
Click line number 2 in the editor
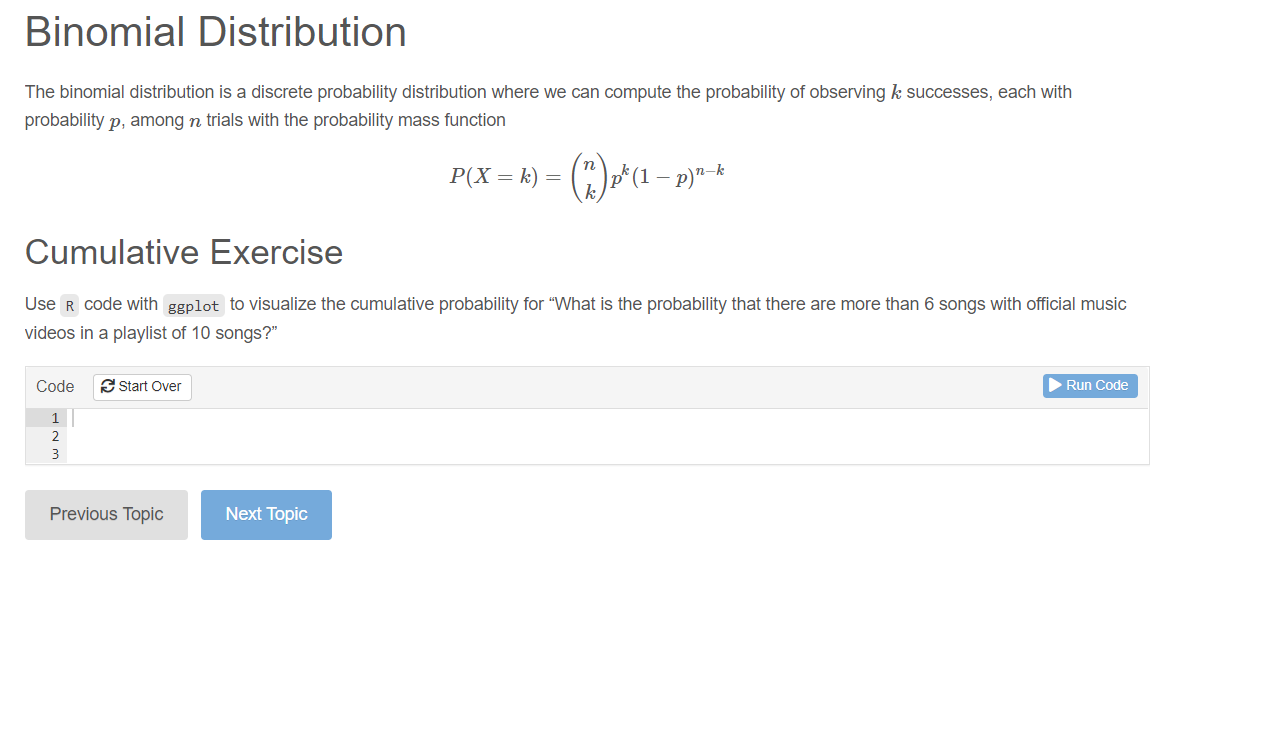55,436
